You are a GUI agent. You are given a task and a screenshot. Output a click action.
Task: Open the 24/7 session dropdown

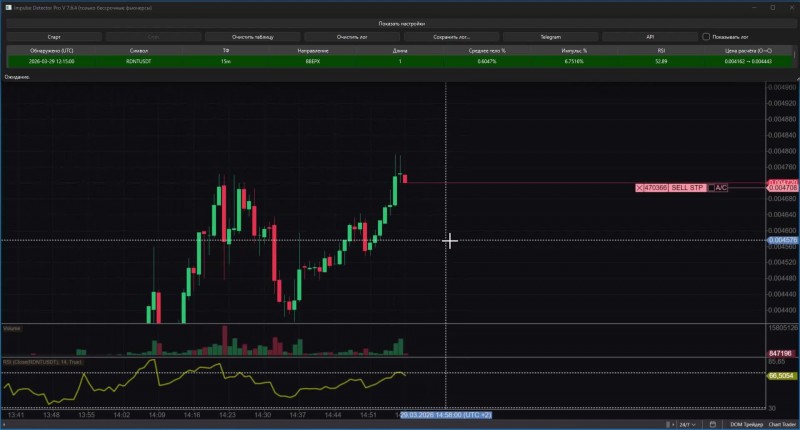687,424
